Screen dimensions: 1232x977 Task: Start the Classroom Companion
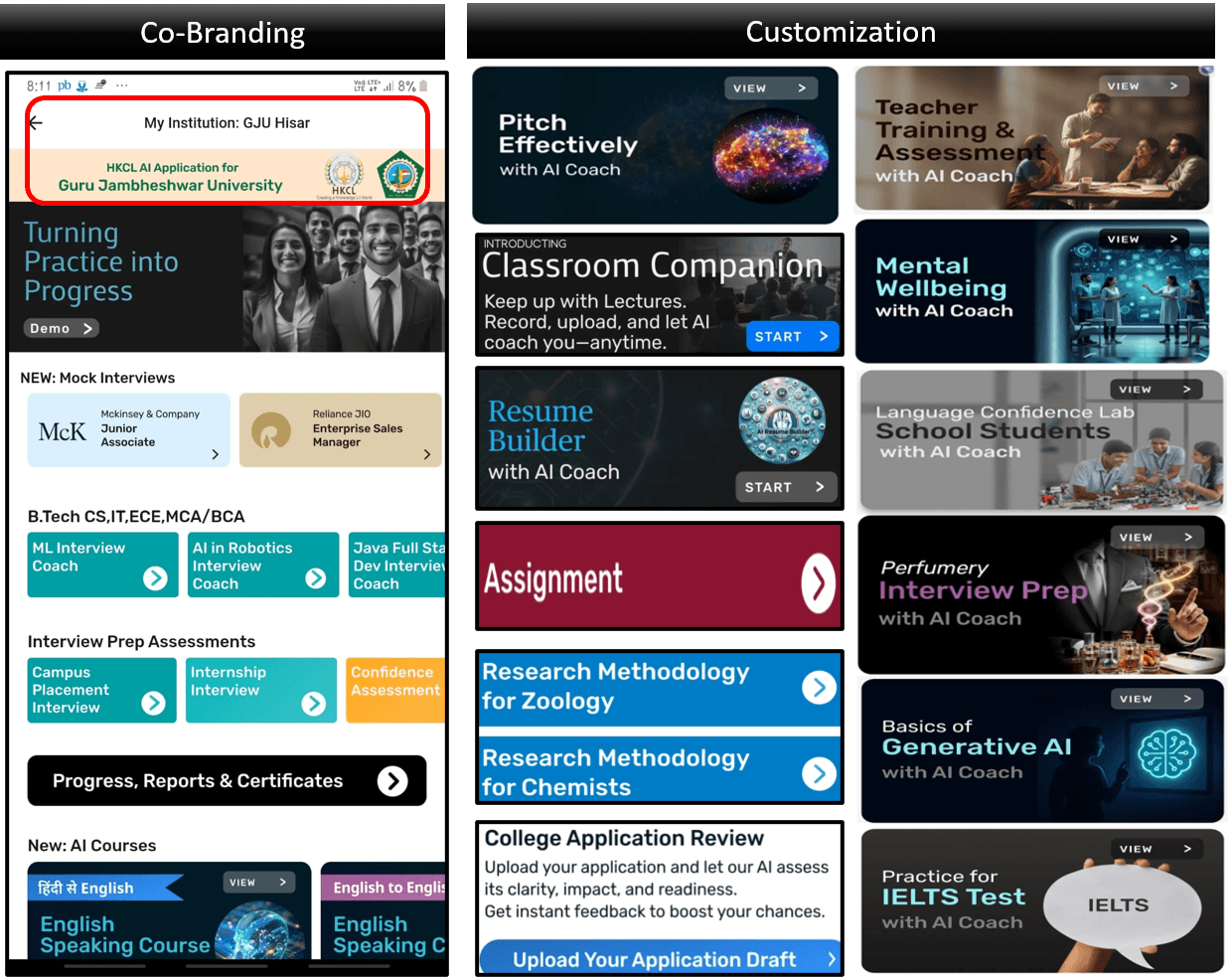(x=792, y=337)
